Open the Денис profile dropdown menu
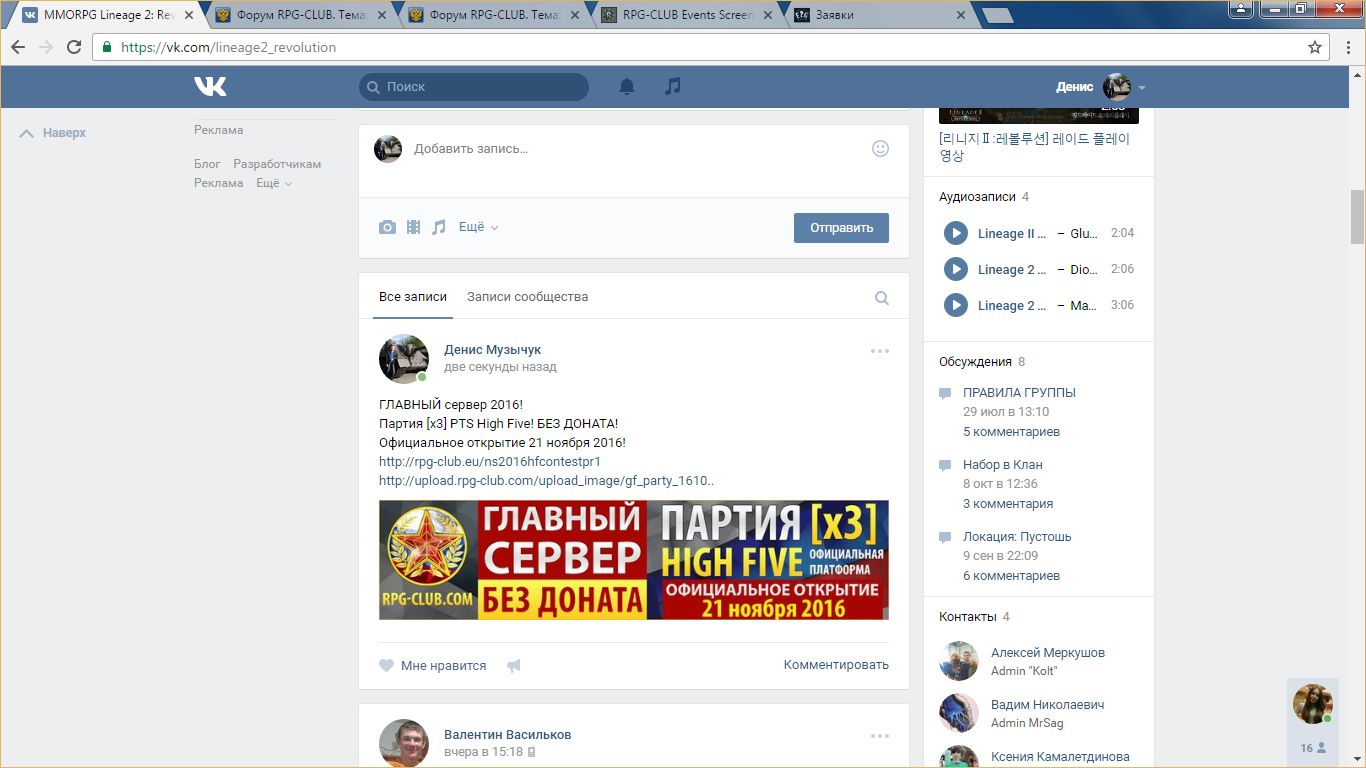This screenshot has width=1366, height=768. [1100, 87]
